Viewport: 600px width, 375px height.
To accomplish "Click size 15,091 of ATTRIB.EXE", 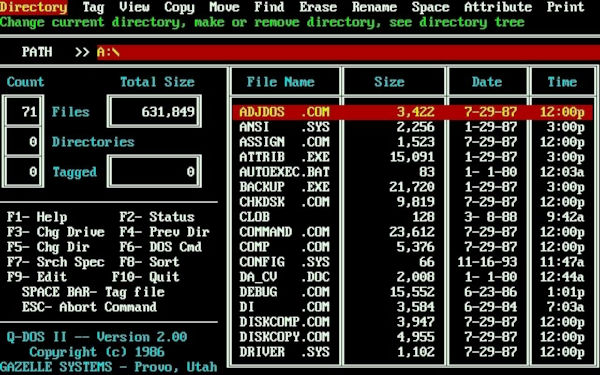I will tap(412, 157).
